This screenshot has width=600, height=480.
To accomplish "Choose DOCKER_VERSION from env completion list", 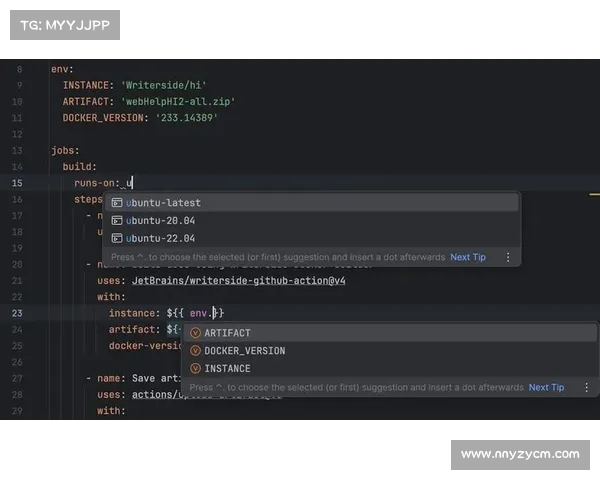I will click(x=245, y=351).
